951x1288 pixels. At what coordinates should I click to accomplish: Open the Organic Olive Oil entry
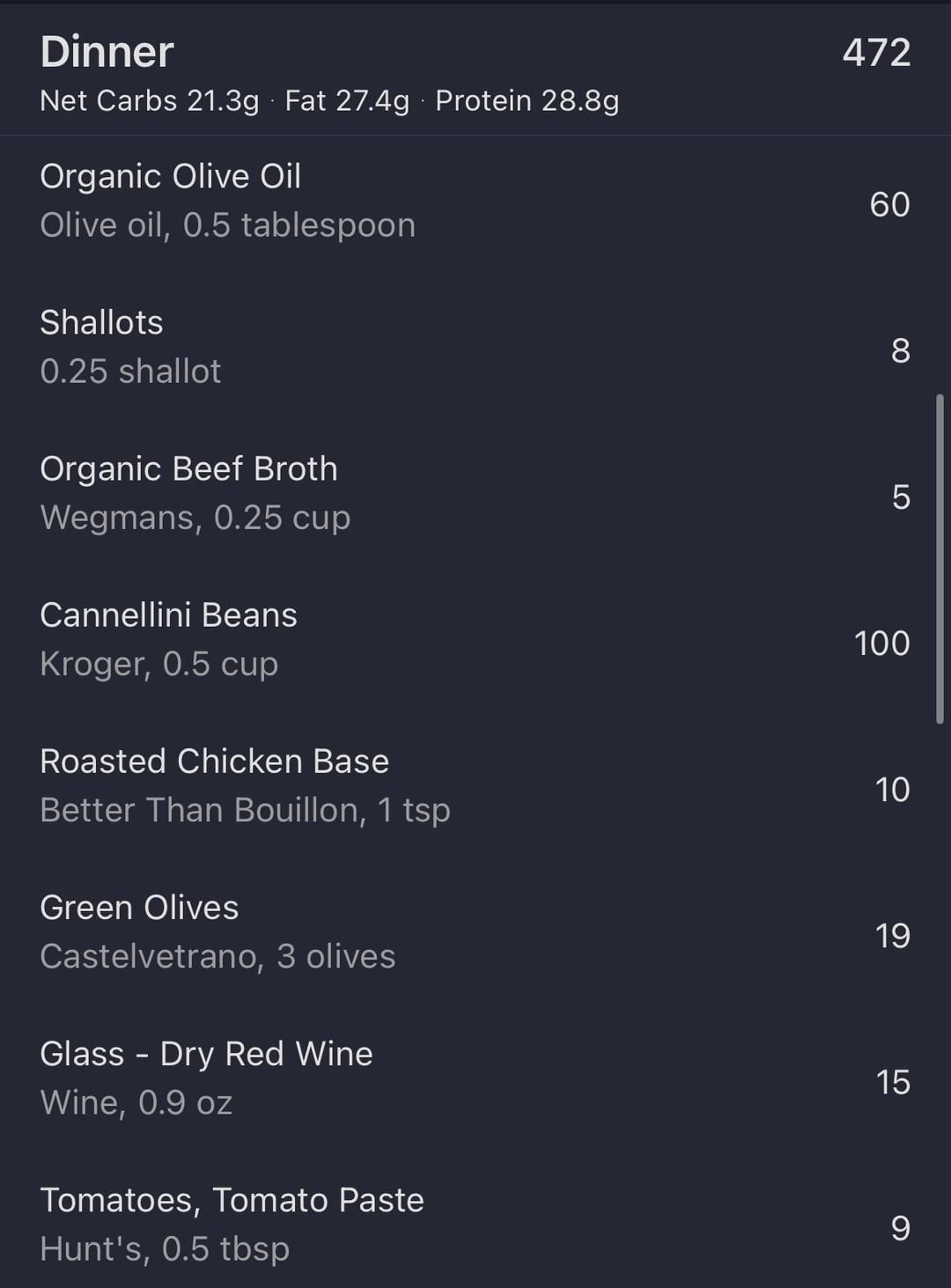tap(170, 177)
